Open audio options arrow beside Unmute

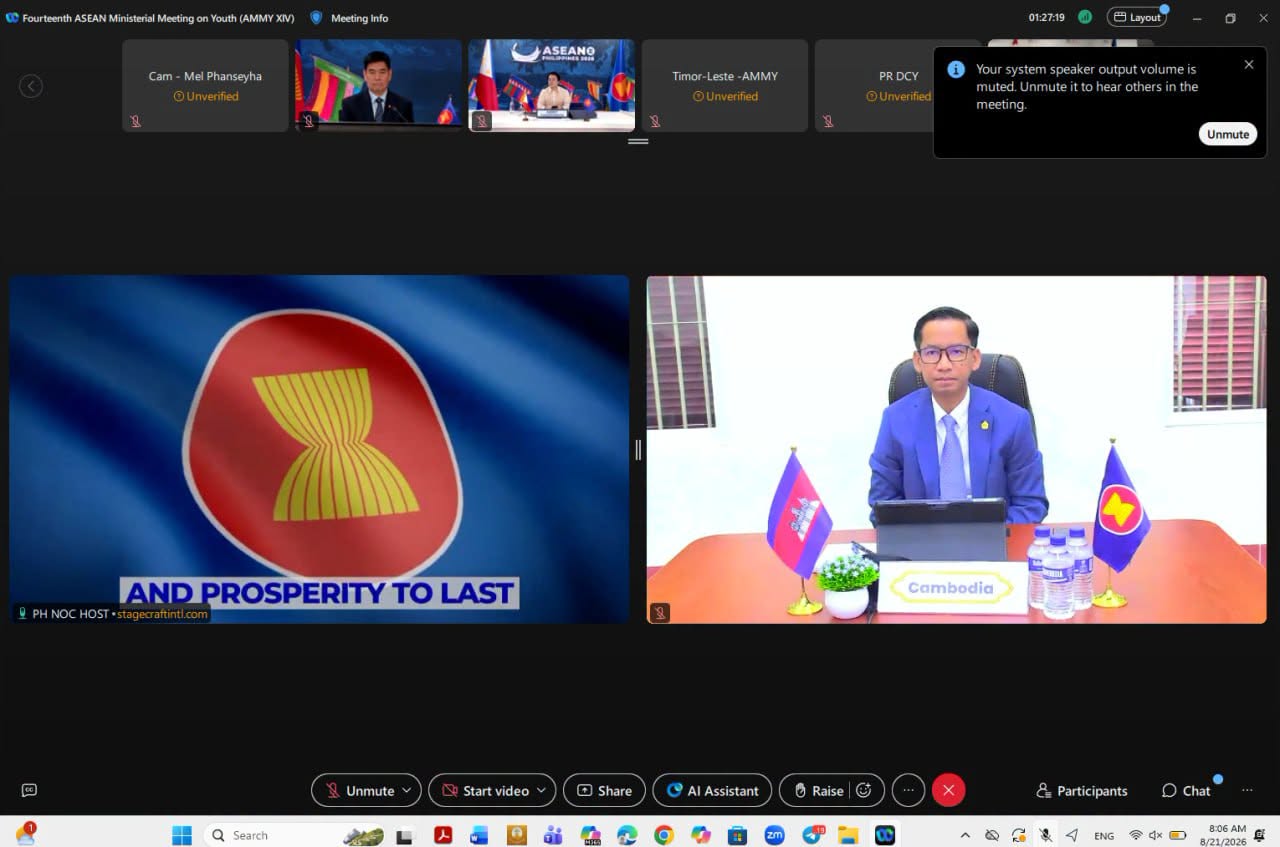pyautogui.click(x=407, y=790)
